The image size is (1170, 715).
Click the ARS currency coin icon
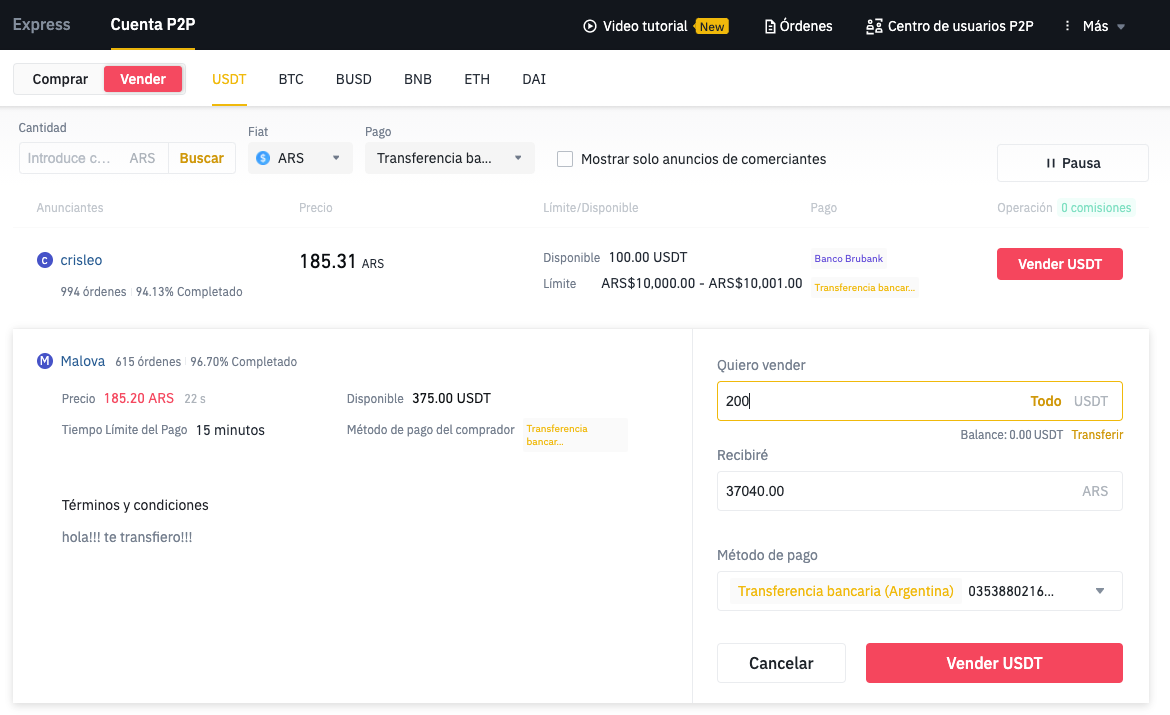tap(263, 158)
